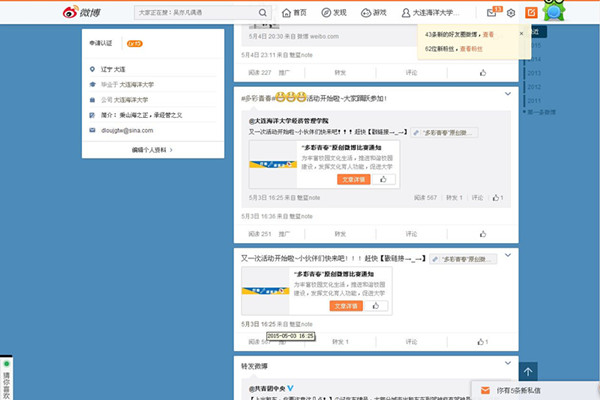Image resolution: width=600 pixels, height=400 pixels.
Task: Click the search magnifier icon
Action: point(262,13)
